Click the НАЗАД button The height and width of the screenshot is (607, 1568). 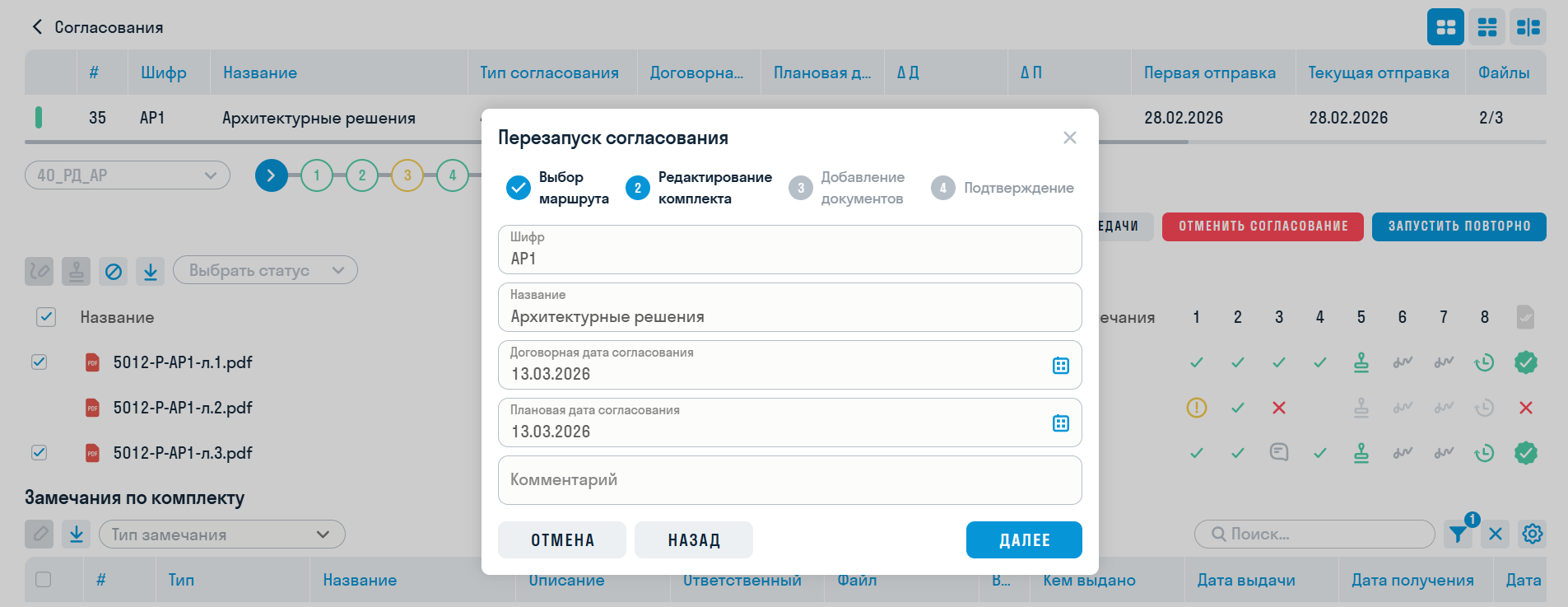tap(694, 540)
